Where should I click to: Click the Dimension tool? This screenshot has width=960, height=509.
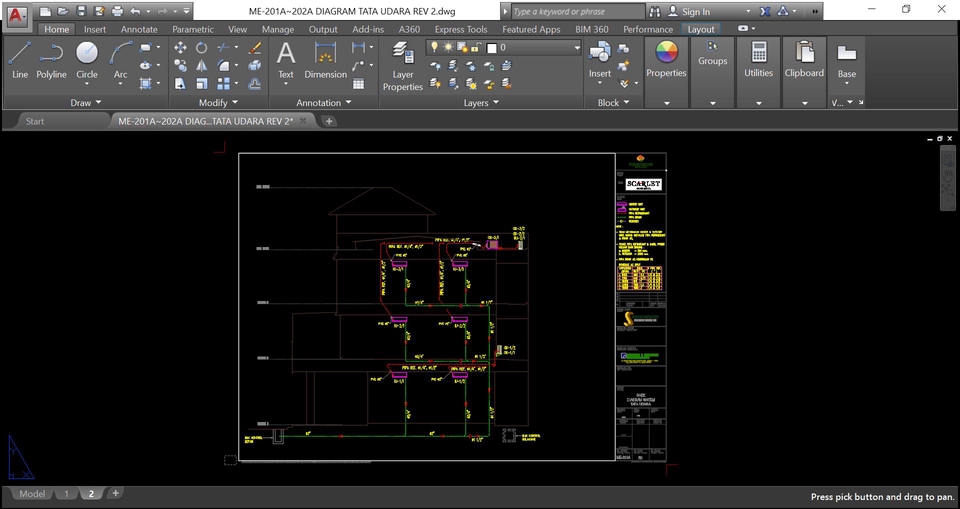pos(325,61)
